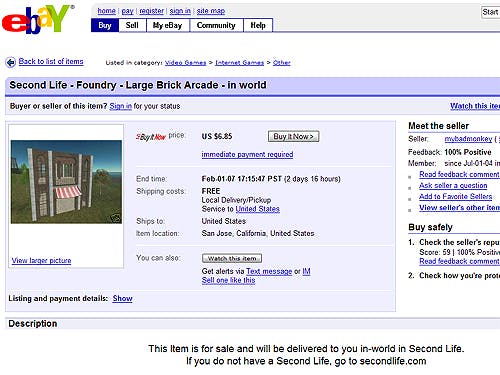Click the Buy safely heading
This screenshot has height=375, width=500.
[430, 227]
